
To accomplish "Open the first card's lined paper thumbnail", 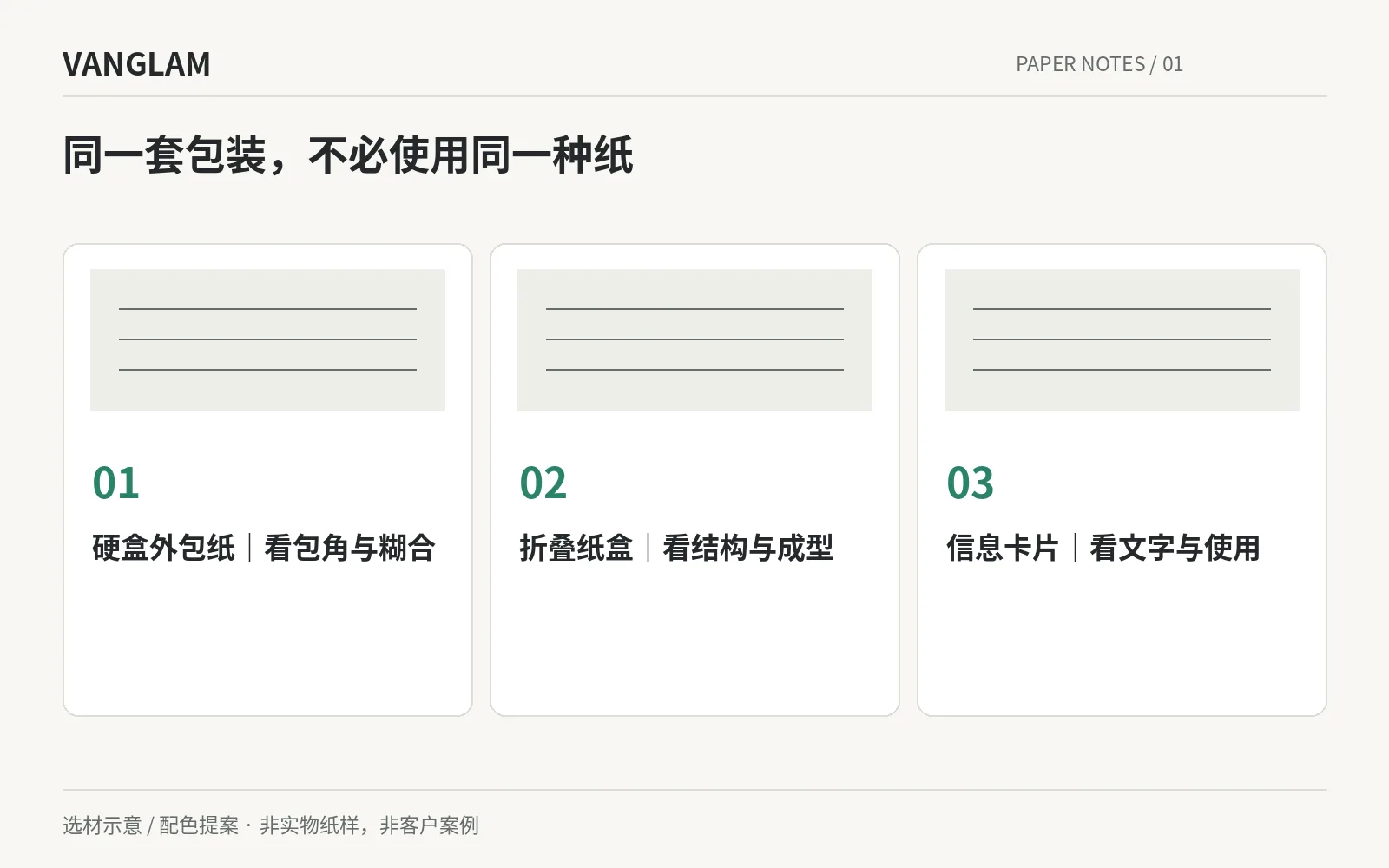I will 267,339.
